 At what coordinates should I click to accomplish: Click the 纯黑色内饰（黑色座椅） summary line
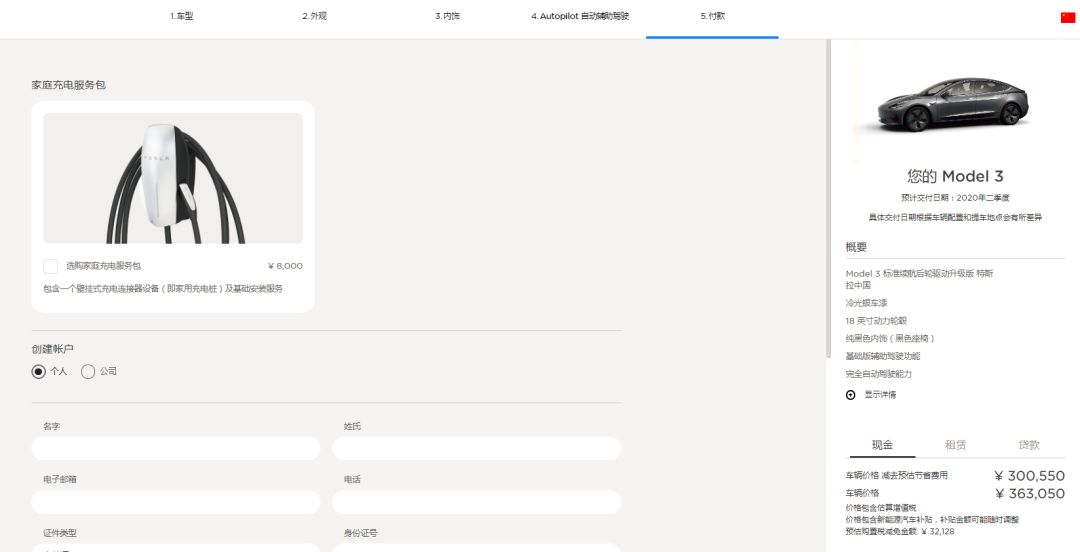pos(890,338)
